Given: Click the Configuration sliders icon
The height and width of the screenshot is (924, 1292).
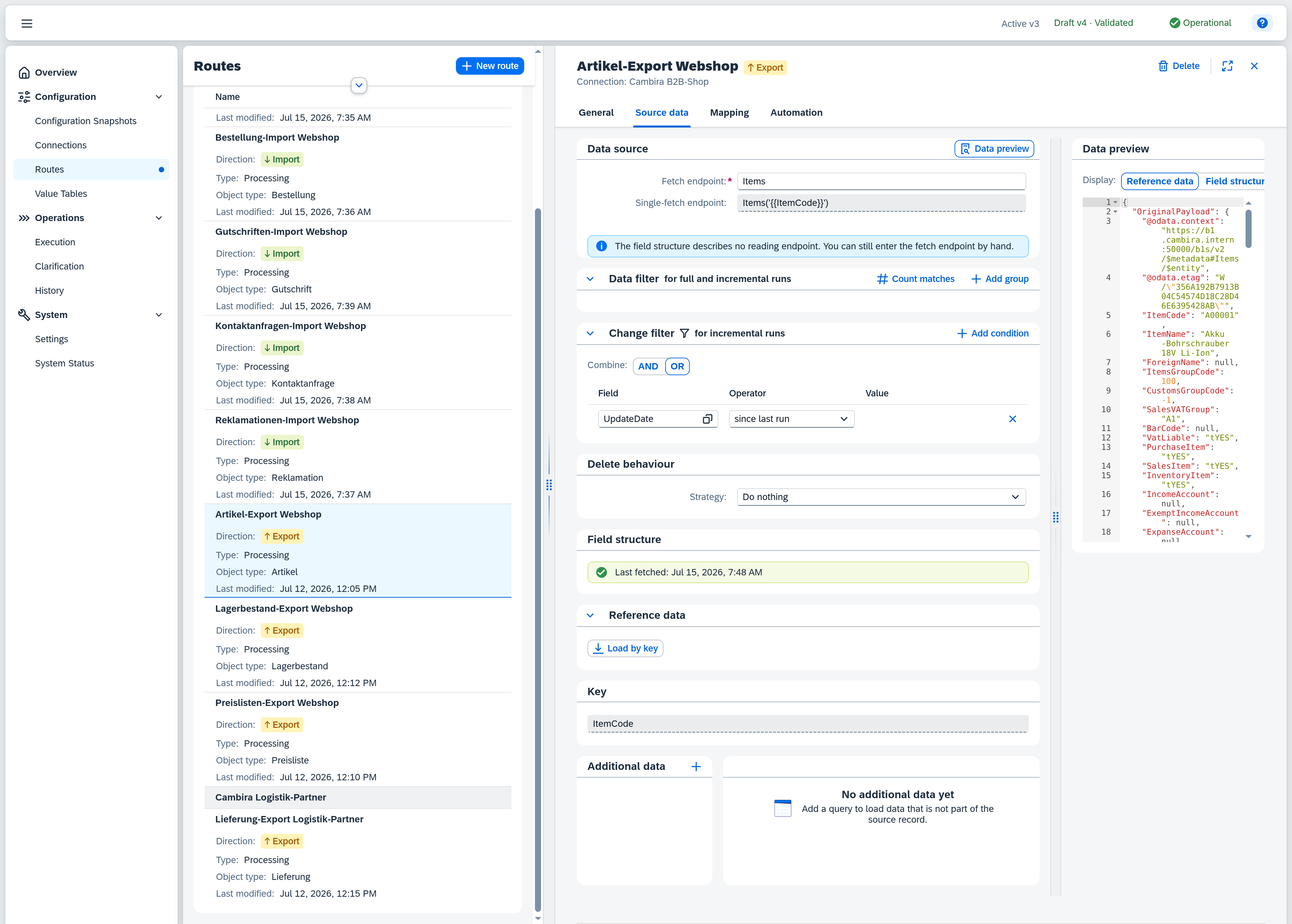Looking at the screenshot, I should [24, 97].
